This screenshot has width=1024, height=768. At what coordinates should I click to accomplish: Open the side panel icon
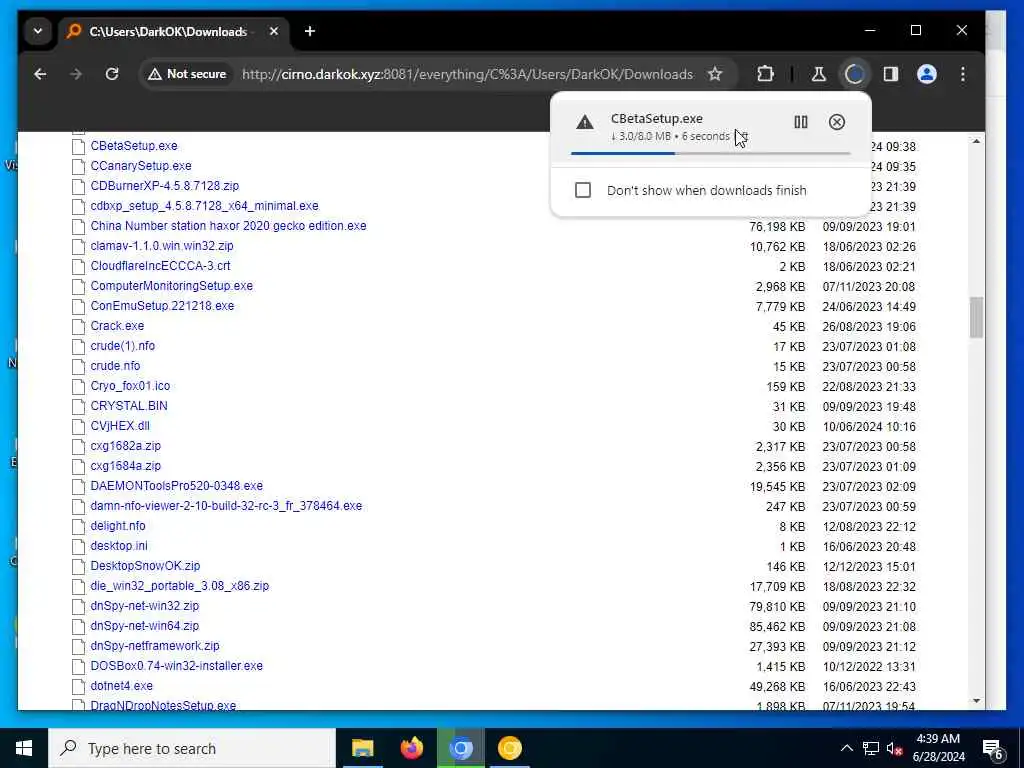point(891,74)
